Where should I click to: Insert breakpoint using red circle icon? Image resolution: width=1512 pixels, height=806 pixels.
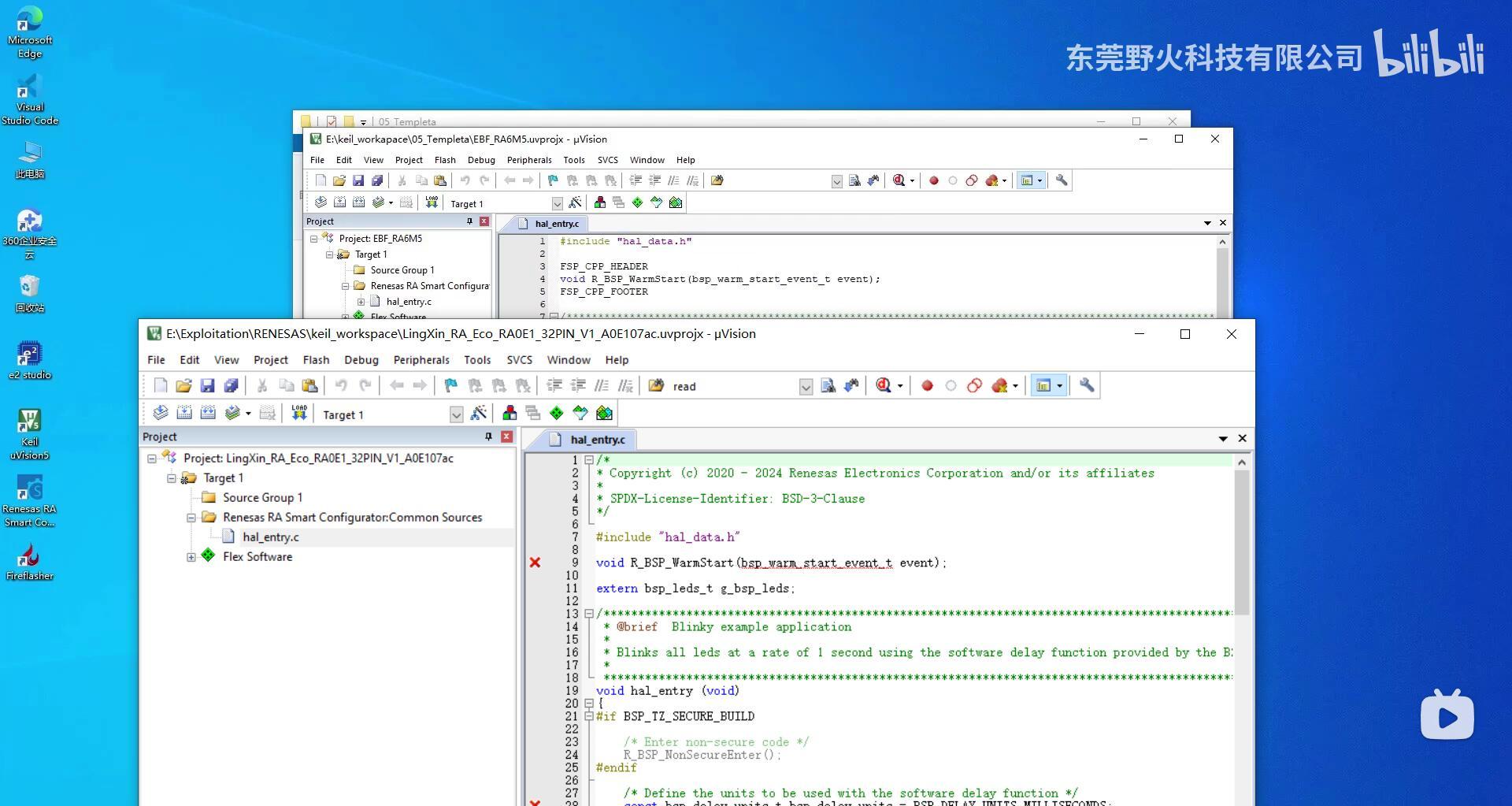tap(927, 385)
